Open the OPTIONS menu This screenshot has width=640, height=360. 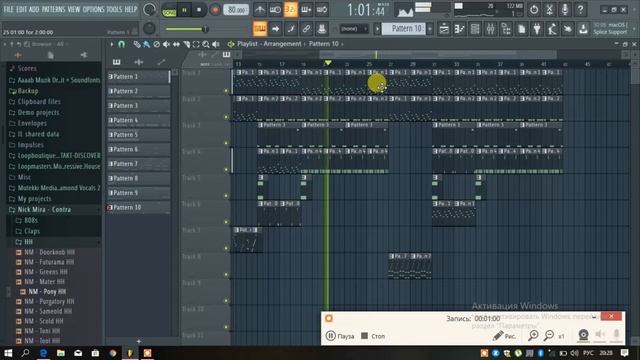[x=93, y=9]
